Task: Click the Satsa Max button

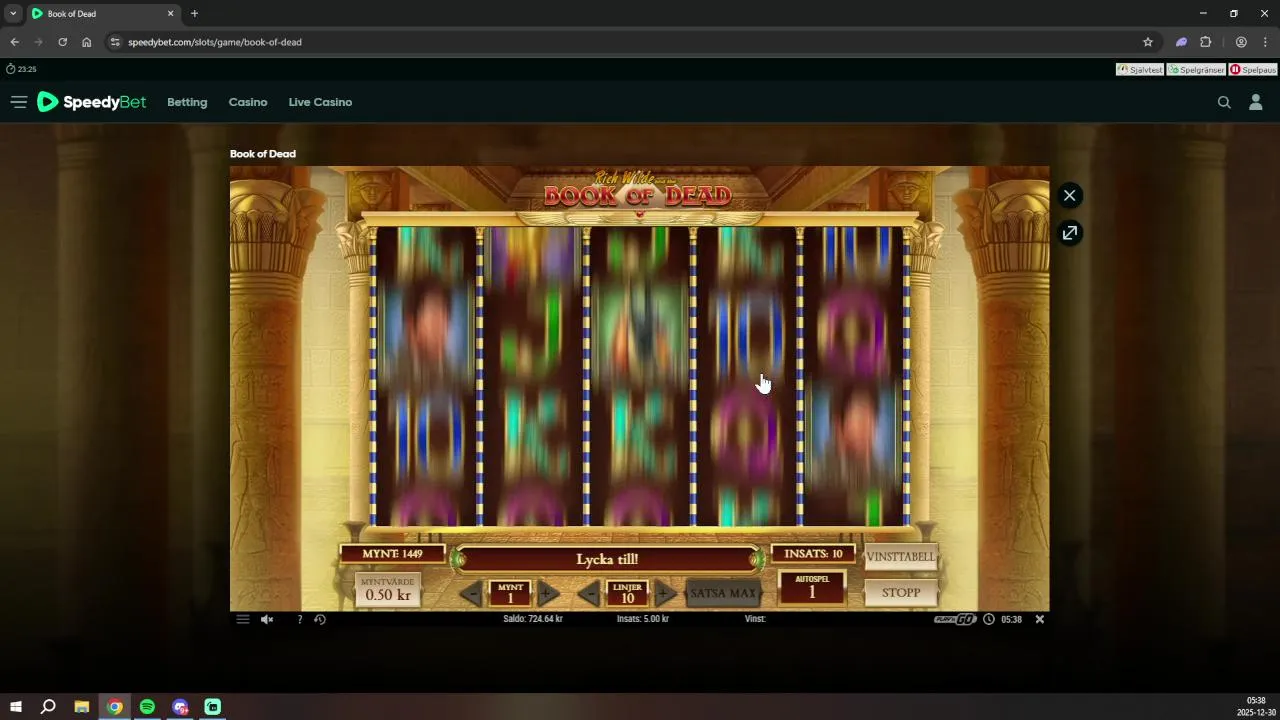Action: coord(723,593)
